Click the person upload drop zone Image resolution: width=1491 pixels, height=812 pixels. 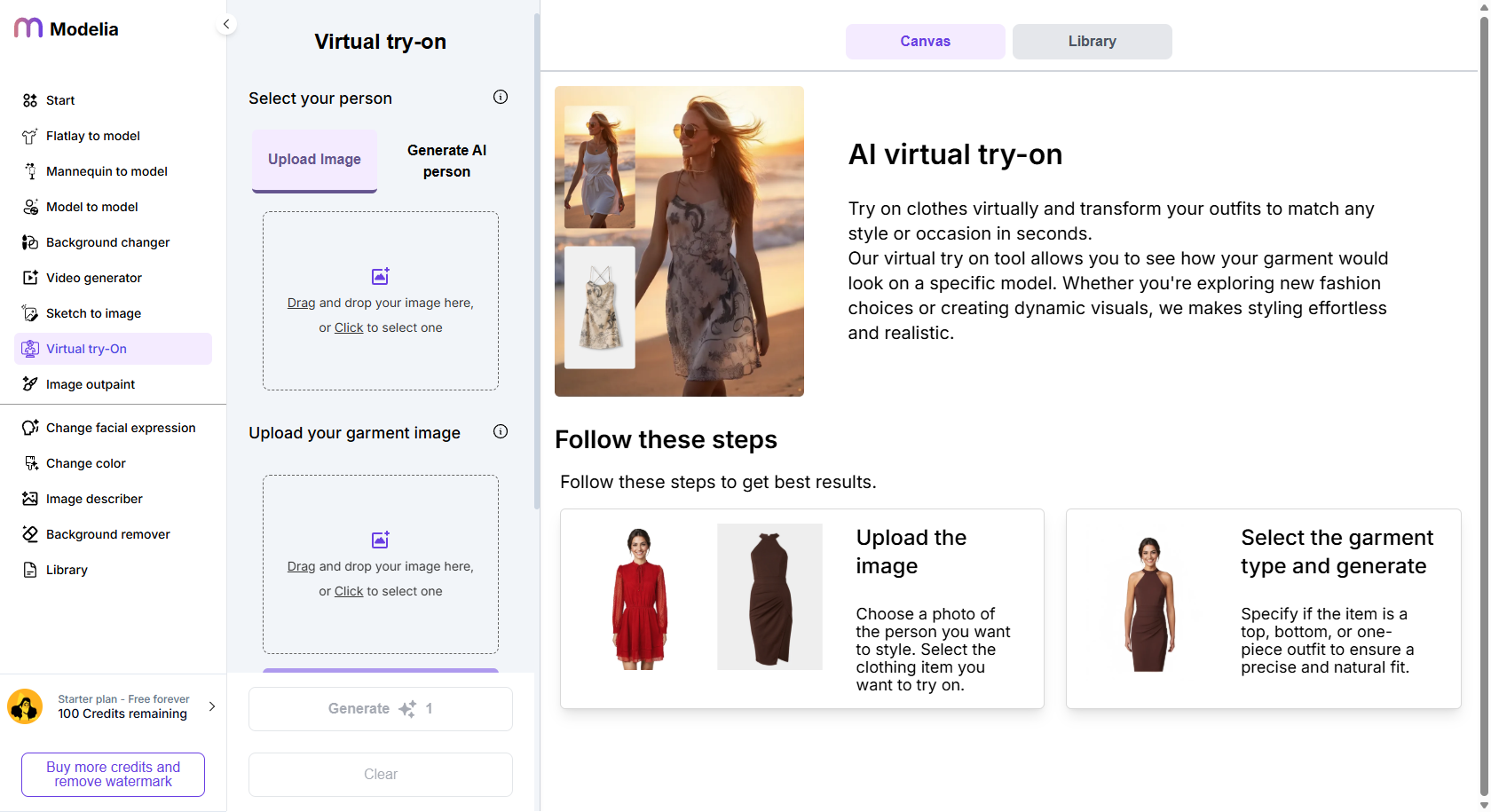(380, 301)
